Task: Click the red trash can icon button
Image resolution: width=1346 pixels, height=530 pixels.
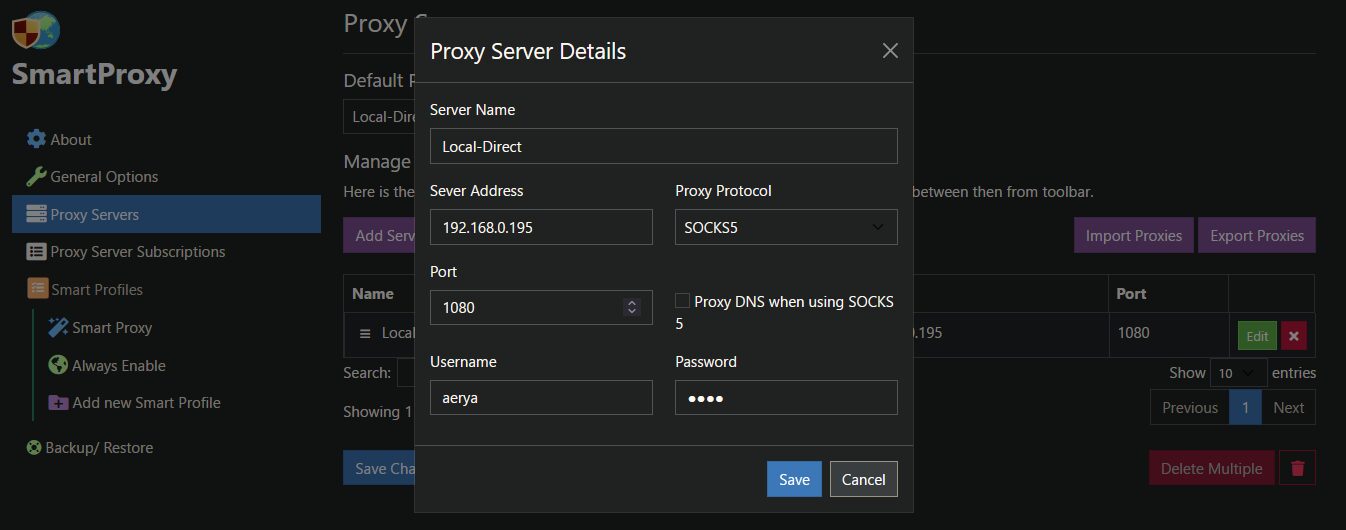Action: click(x=1298, y=468)
